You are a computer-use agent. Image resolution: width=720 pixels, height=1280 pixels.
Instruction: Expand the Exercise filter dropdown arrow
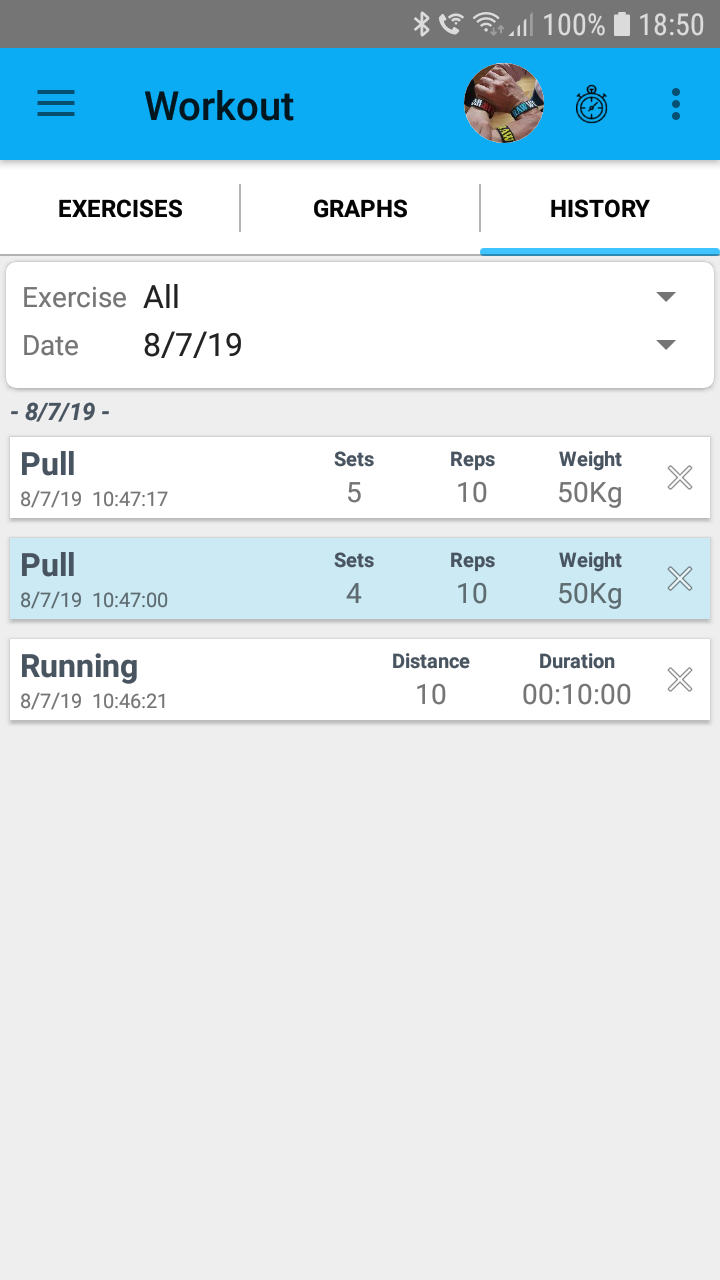click(x=666, y=297)
